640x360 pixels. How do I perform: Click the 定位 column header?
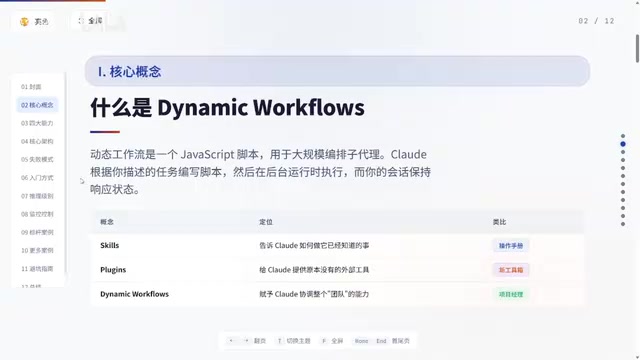(x=266, y=222)
